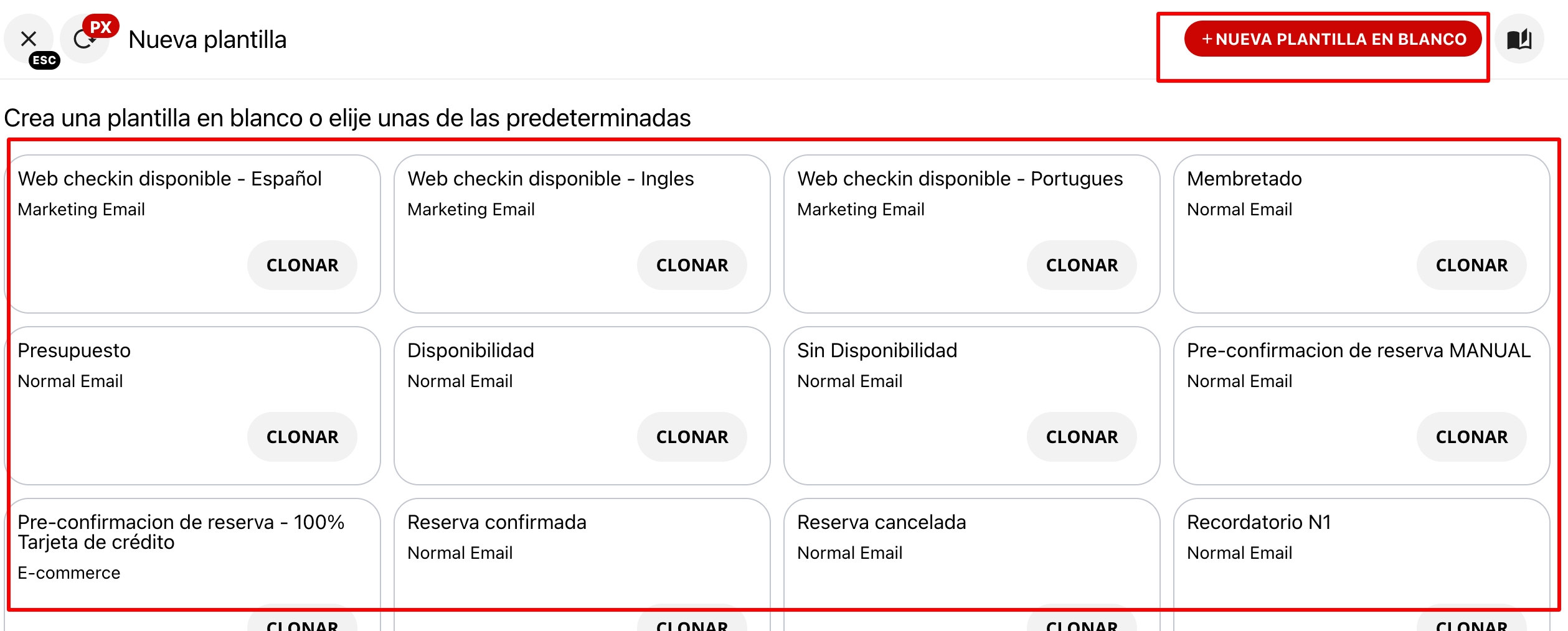The height and width of the screenshot is (631, 1568).
Task: Clone the Presupuesto template
Action: pos(303,436)
